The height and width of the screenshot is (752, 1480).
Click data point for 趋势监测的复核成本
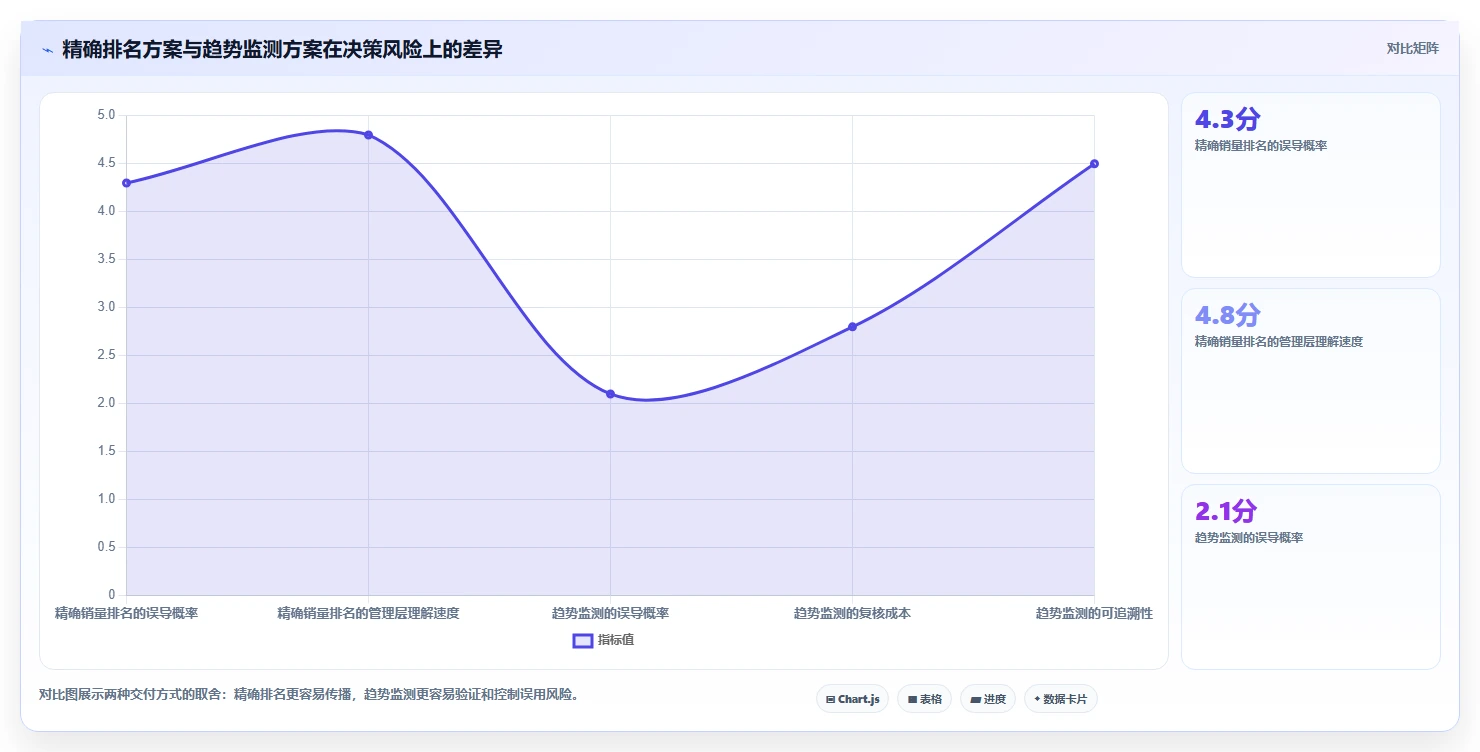point(852,327)
